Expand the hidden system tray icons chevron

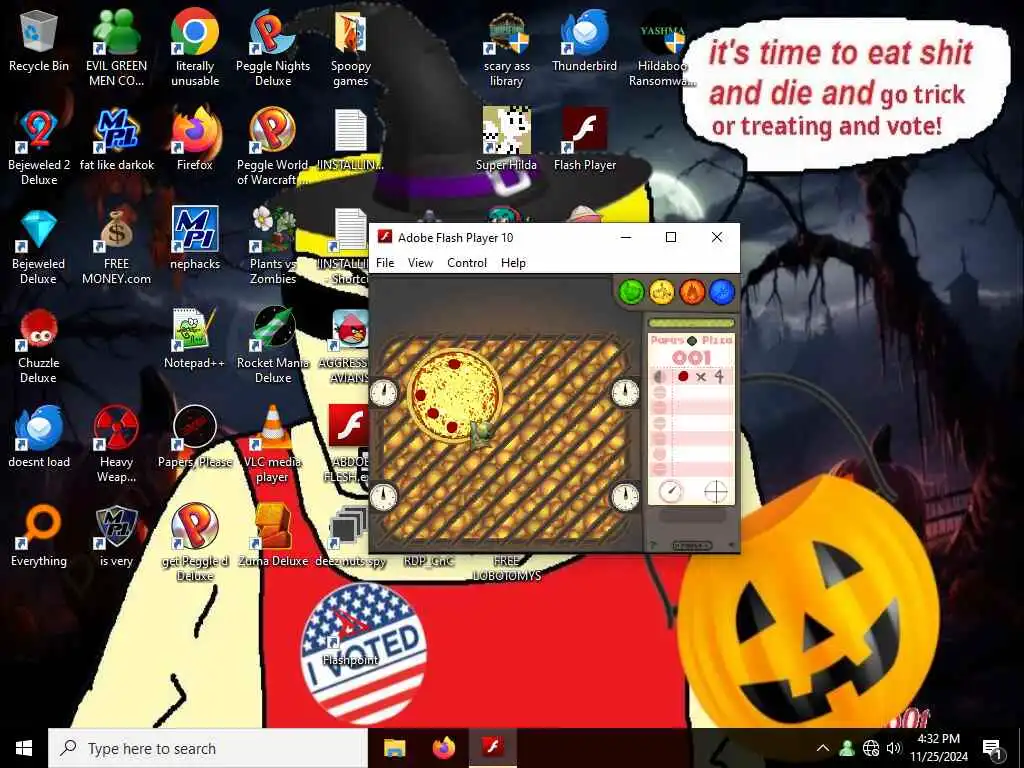pyautogui.click(x=823, y=748)
